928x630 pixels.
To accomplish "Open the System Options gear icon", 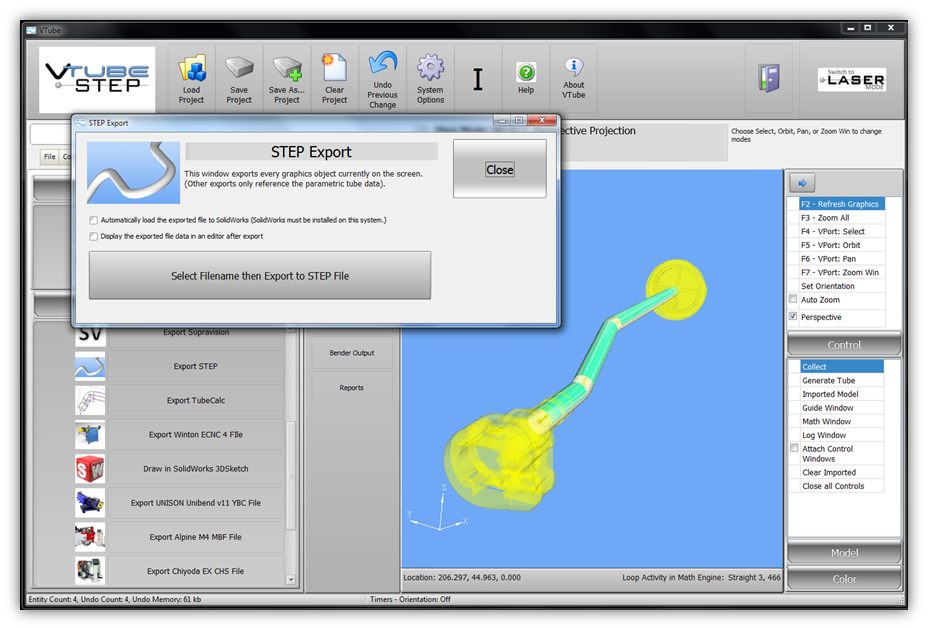I will point(430,68).
